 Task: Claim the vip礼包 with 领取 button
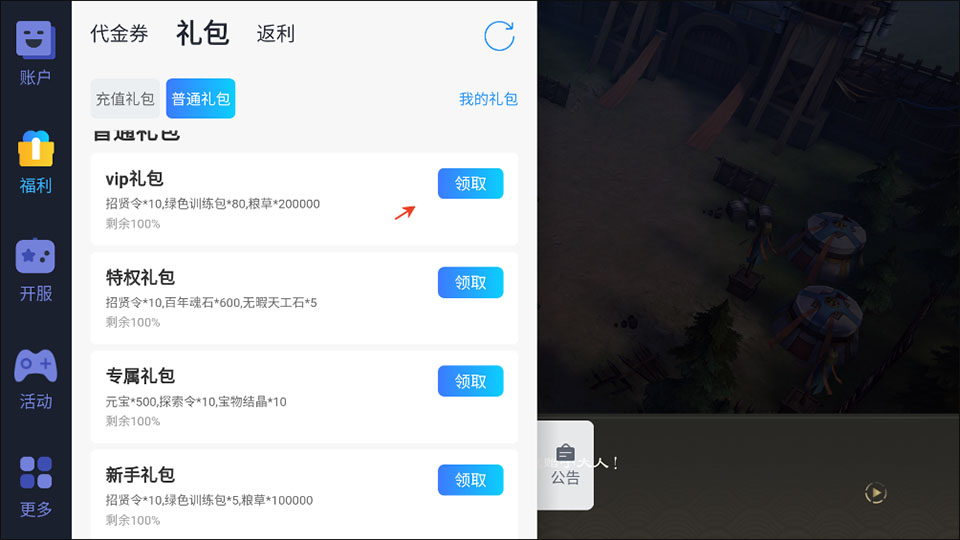tap(470, 184)
